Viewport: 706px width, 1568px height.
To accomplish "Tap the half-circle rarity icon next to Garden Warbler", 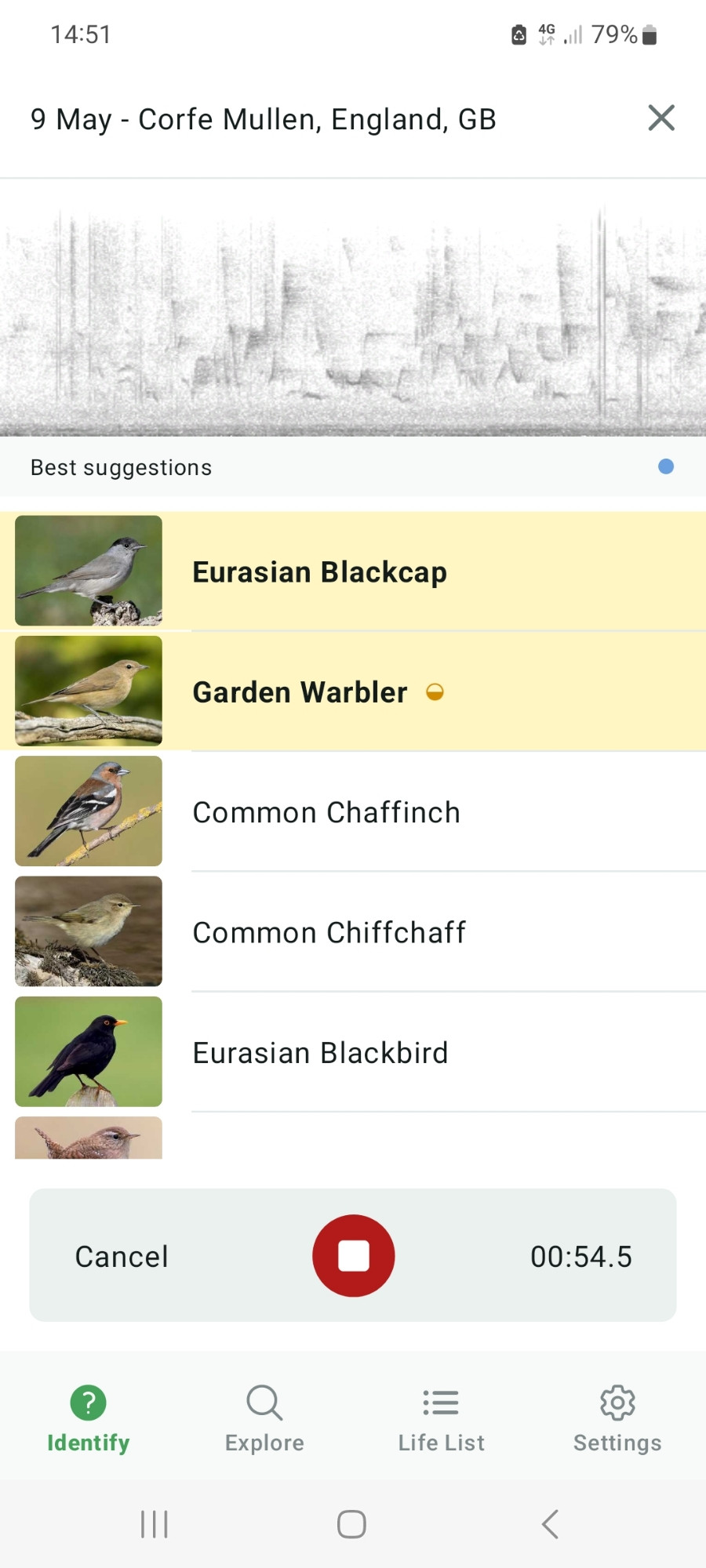I will click(435, 691).
